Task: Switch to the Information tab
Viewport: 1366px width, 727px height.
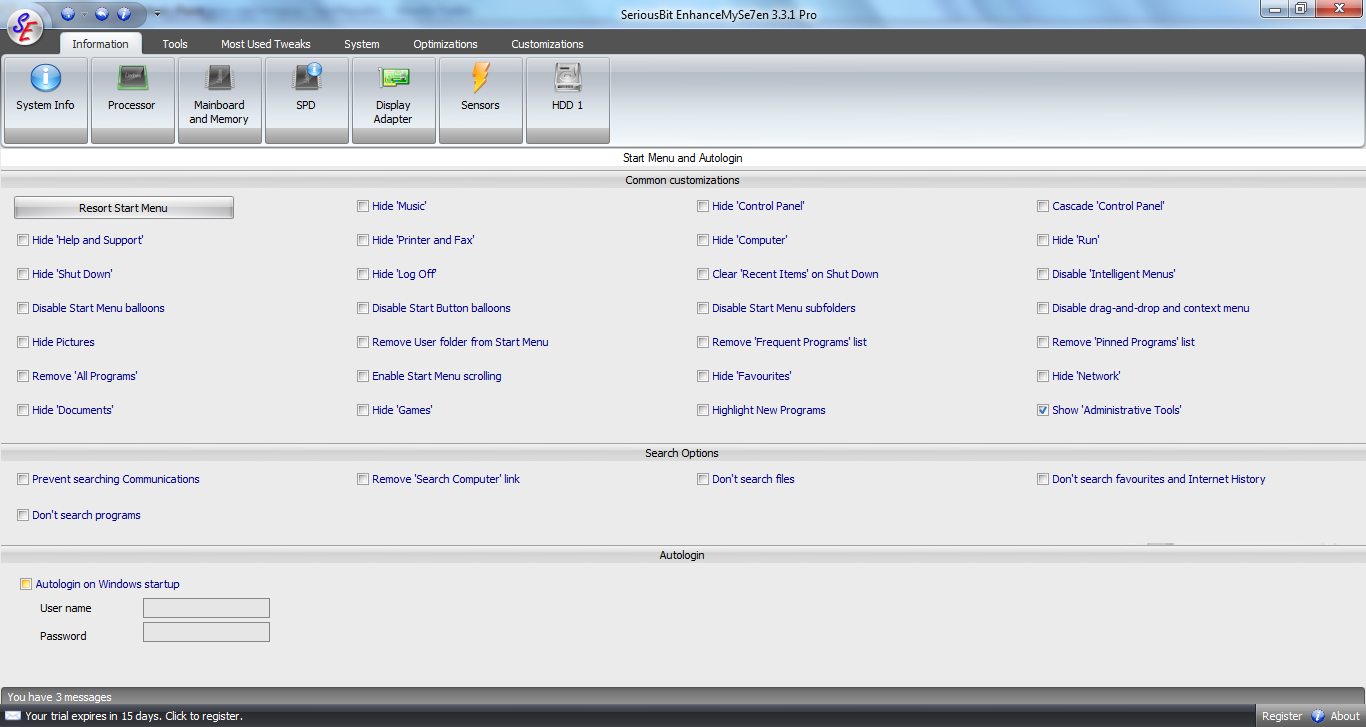Action: [x=100, y=44]
